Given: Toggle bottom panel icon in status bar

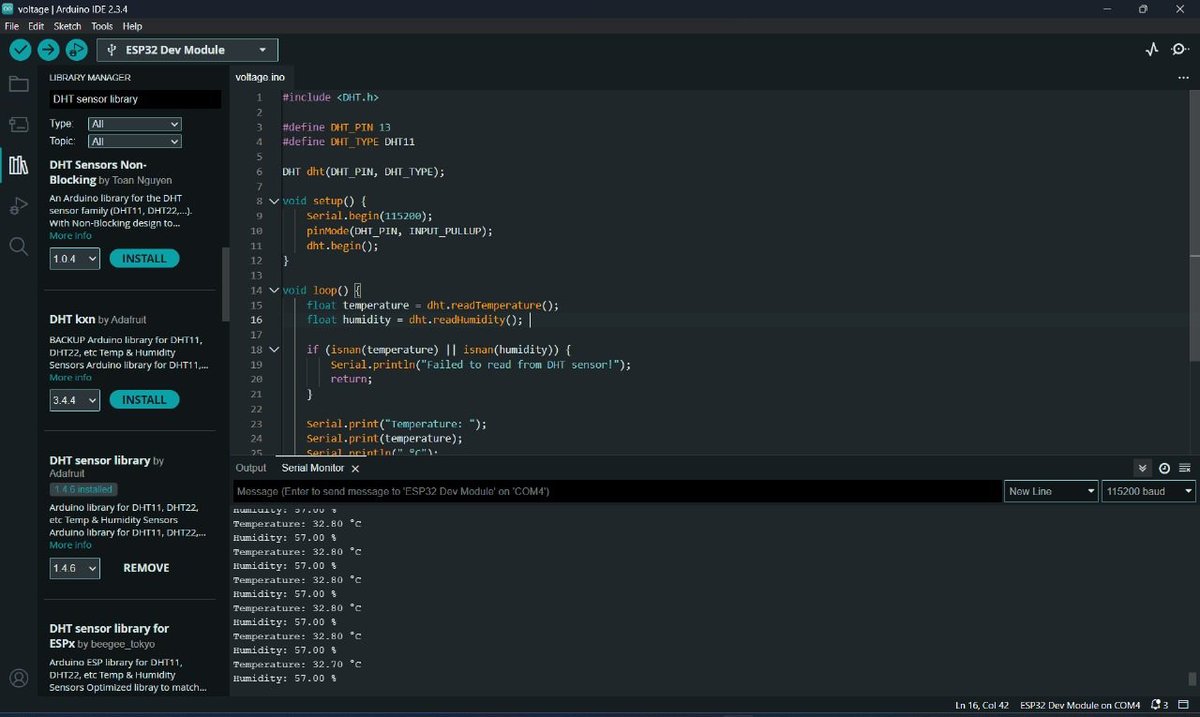Looking at the screenshot, I should [x=1183, y=705].
